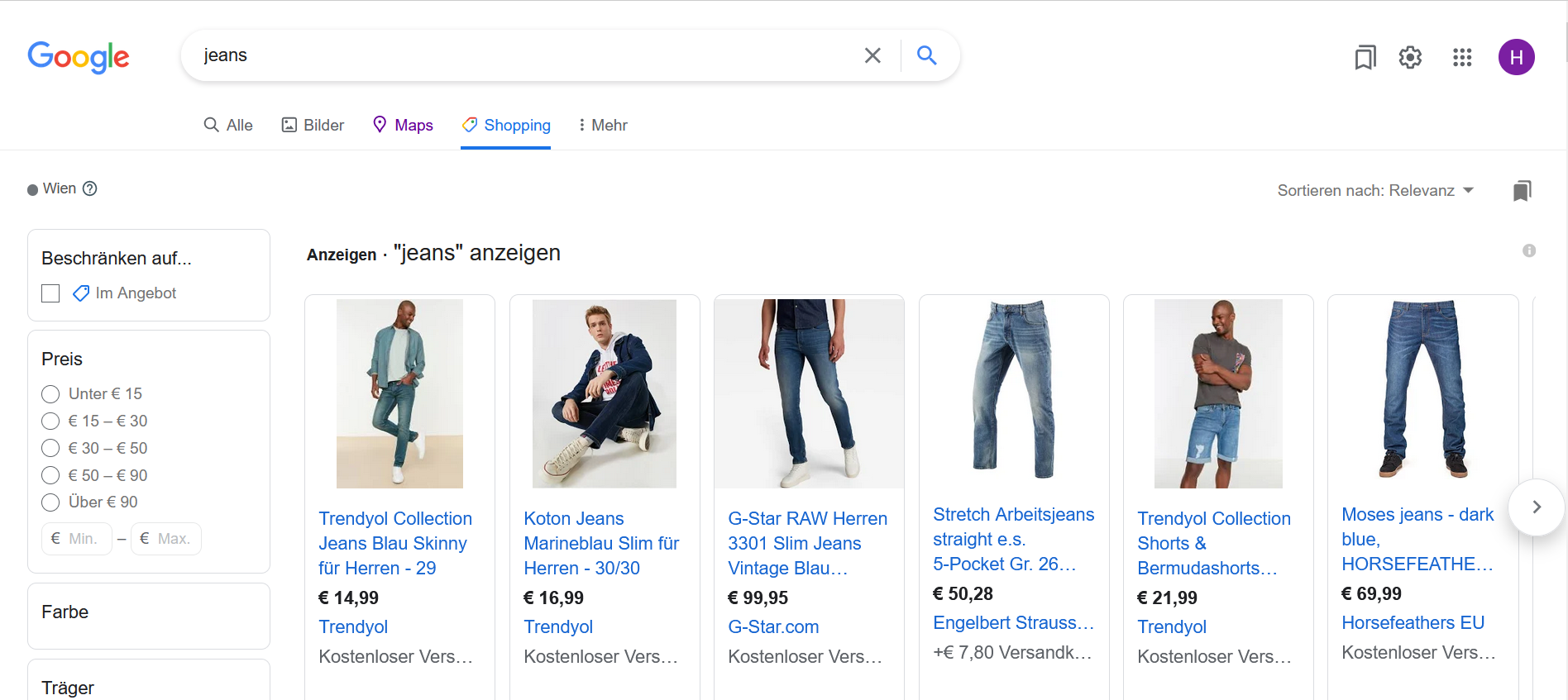Select price Über € 90
The height and width of the screenshot is (700, 1568).
coord(50,502)
